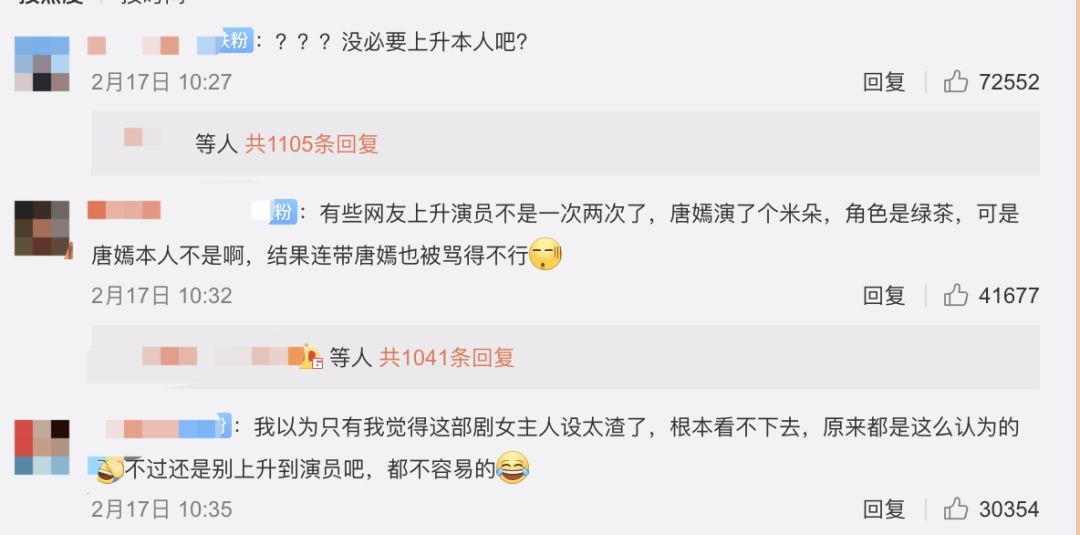Click the laughing-crying emoji in third comment

[x=512, y=468]
